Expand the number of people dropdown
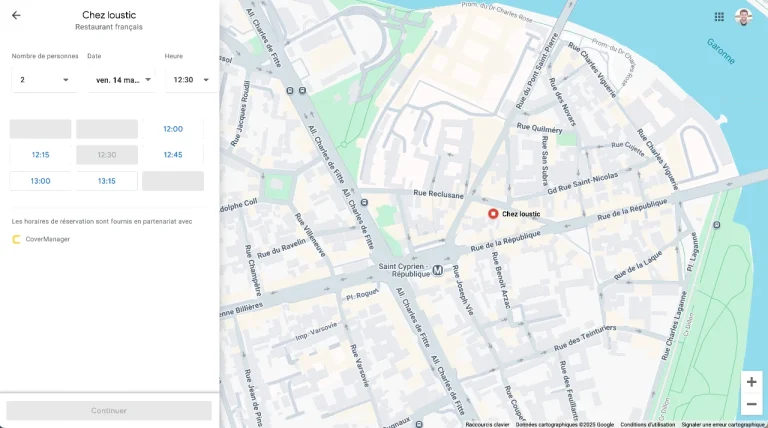The height and width of the screenshot is (428, 768). point(44,80)
